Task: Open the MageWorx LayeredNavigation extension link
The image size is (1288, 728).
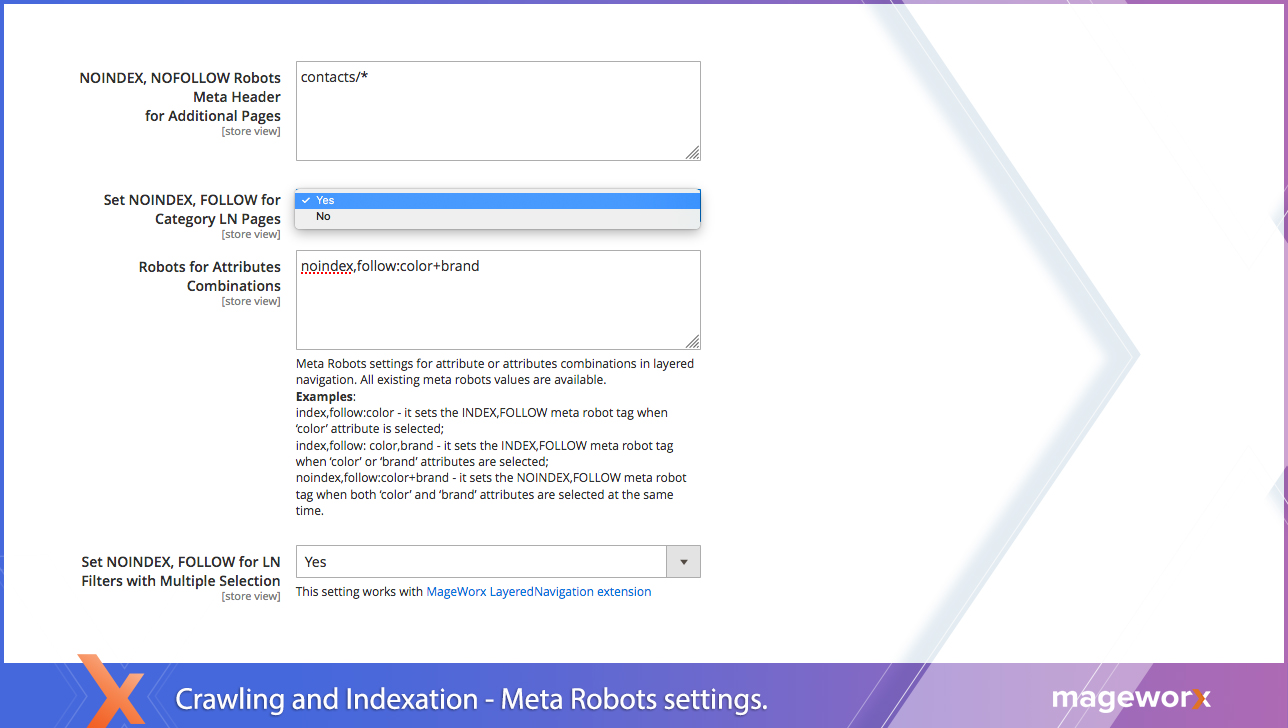Action: tap(538, 592)
